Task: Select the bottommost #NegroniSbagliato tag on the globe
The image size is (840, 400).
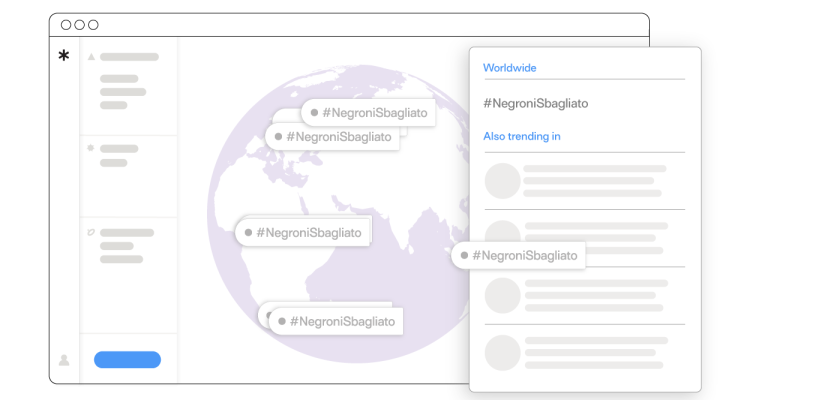Action: pyautogui.click(x=336, y=321)
